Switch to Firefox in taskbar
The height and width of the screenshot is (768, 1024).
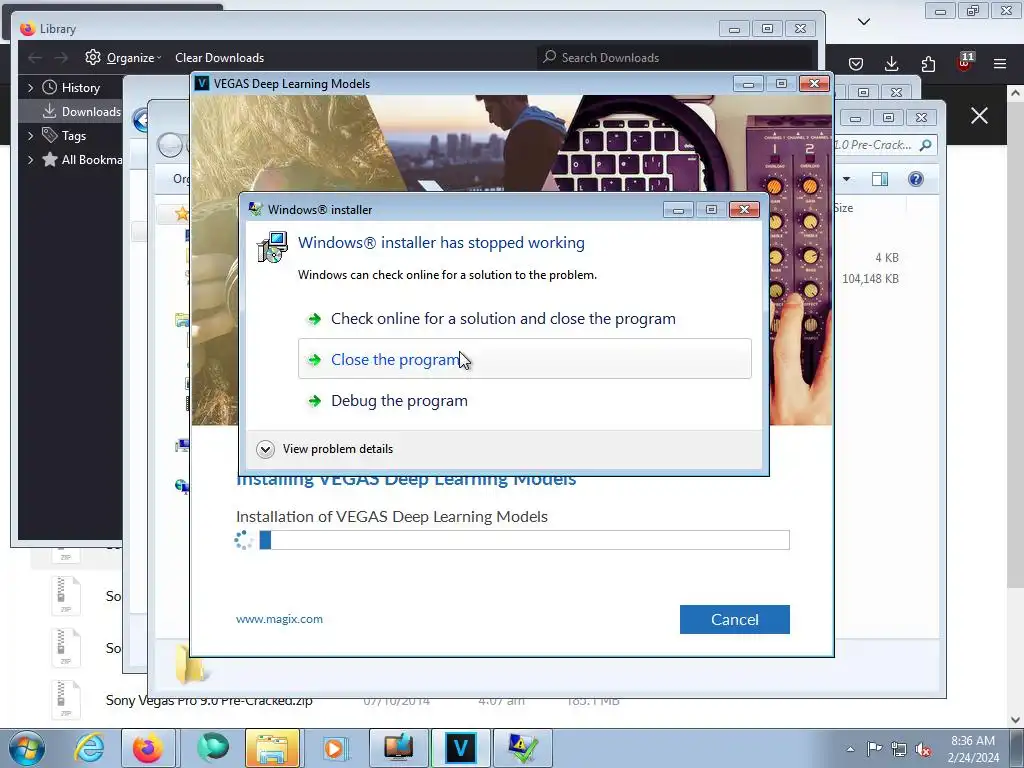148,748
